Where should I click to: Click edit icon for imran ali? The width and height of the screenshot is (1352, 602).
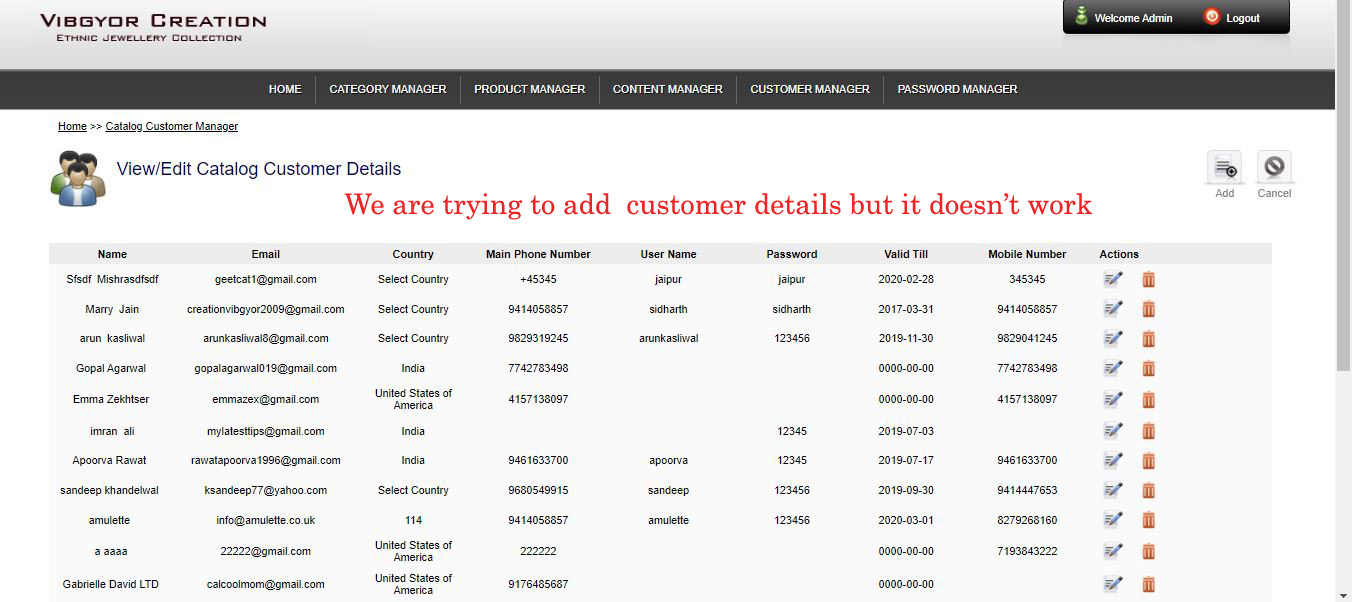1113,431
